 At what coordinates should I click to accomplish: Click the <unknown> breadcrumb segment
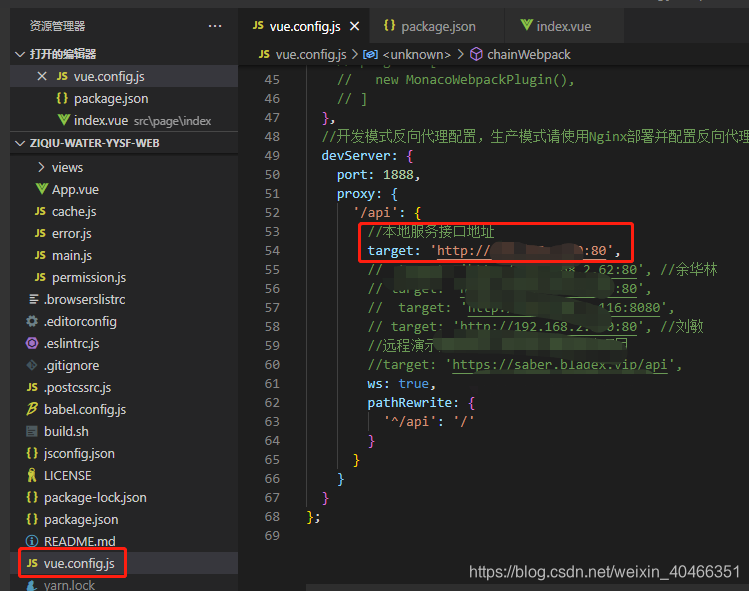417,54
